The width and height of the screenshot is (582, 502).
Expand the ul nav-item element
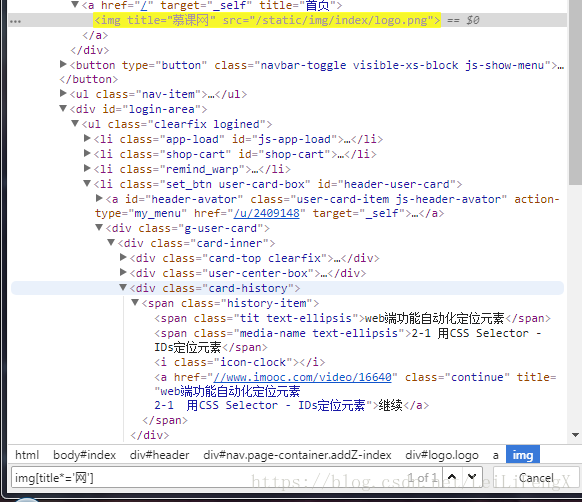coord(63,94)
